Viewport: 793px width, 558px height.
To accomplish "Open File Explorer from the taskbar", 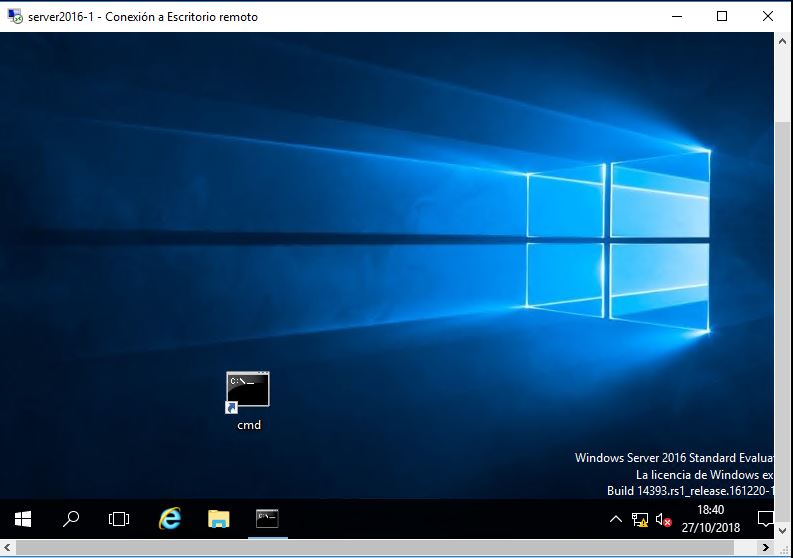I will [218, 518].
